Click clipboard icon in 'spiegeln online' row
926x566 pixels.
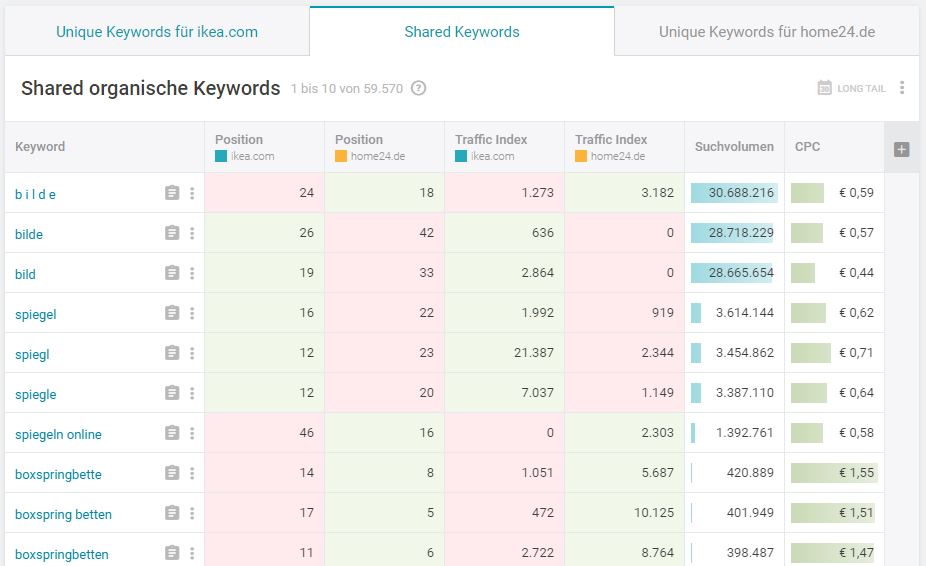[x=172, y=433]
